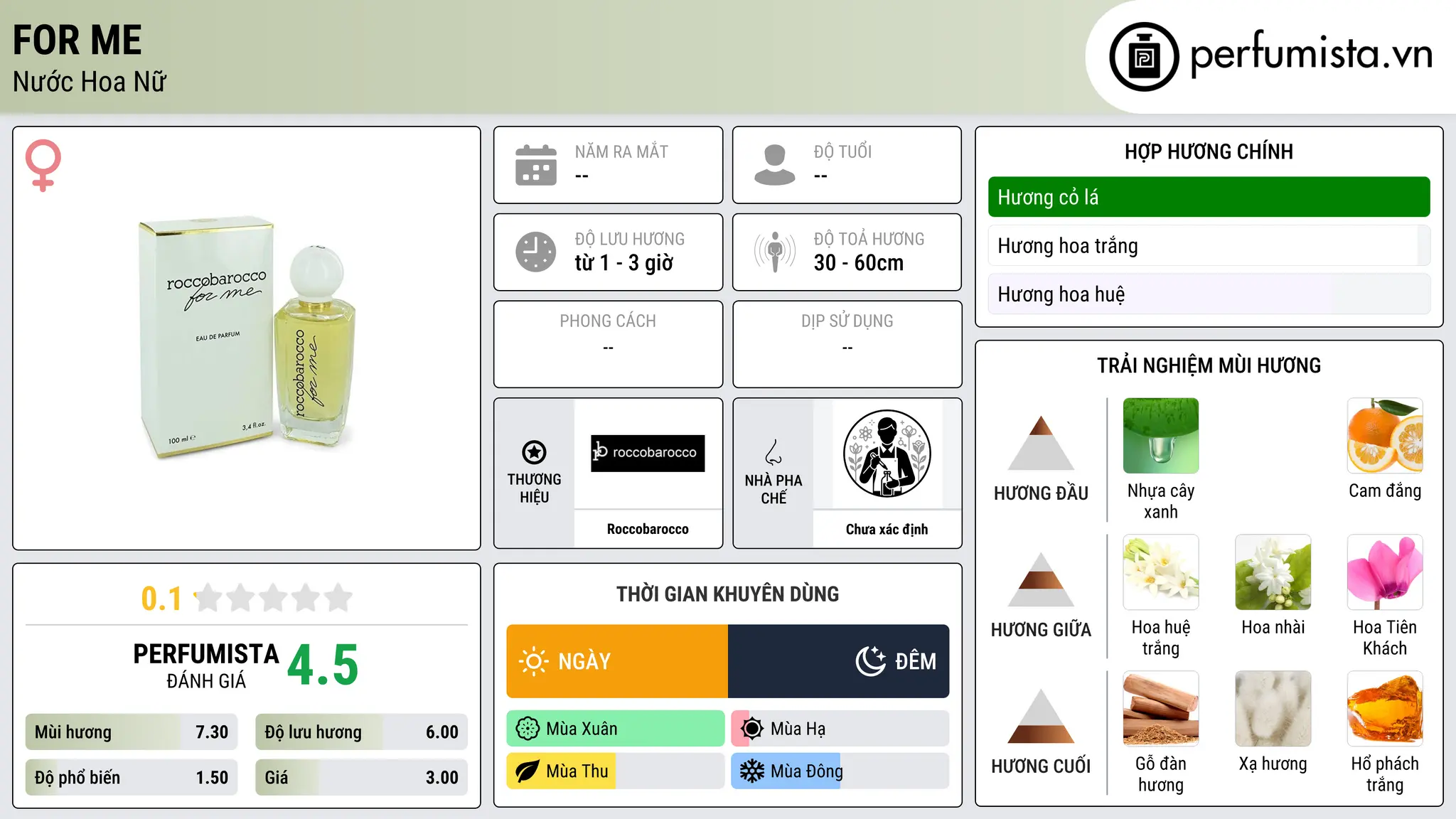Image resolution: width=1456 pixels, height=819 pixels.
Task: Select the Hương cỏ lá accord bar
Action: 1209,197
